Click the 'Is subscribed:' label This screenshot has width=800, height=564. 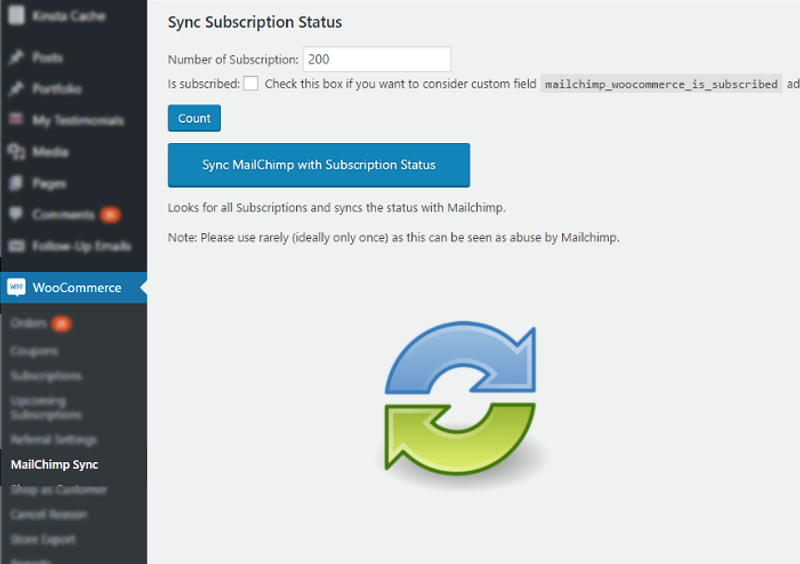(204, 84)
